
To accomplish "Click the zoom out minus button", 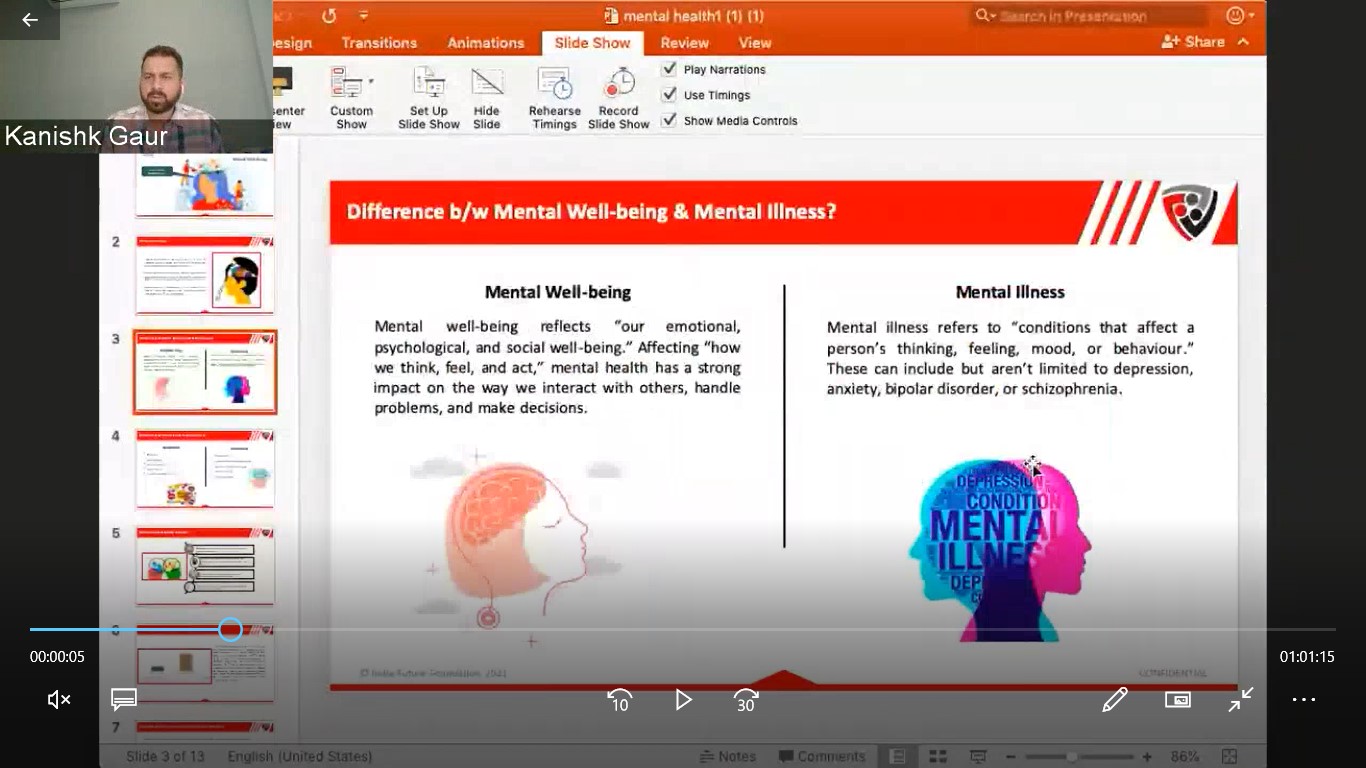I will [x=1010, y=757].
